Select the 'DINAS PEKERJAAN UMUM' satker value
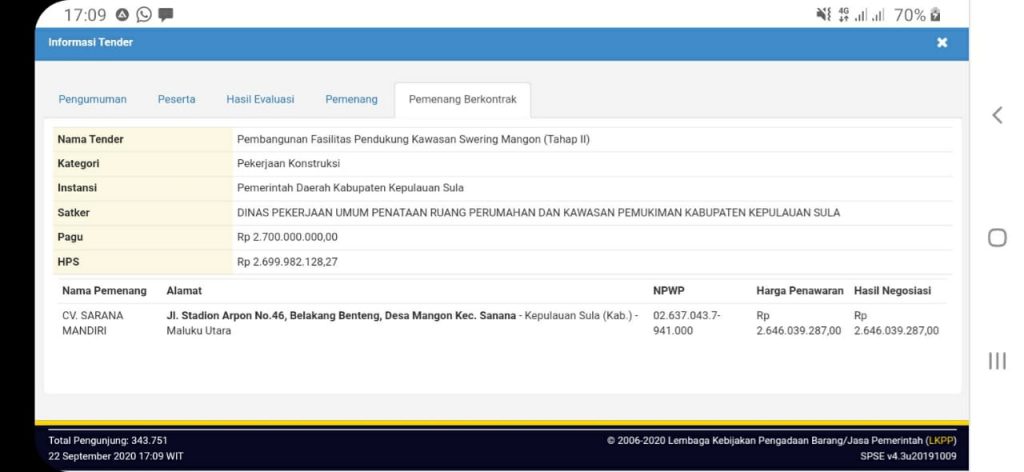The height and width of the screenshot is (472, 1024). 538,212
